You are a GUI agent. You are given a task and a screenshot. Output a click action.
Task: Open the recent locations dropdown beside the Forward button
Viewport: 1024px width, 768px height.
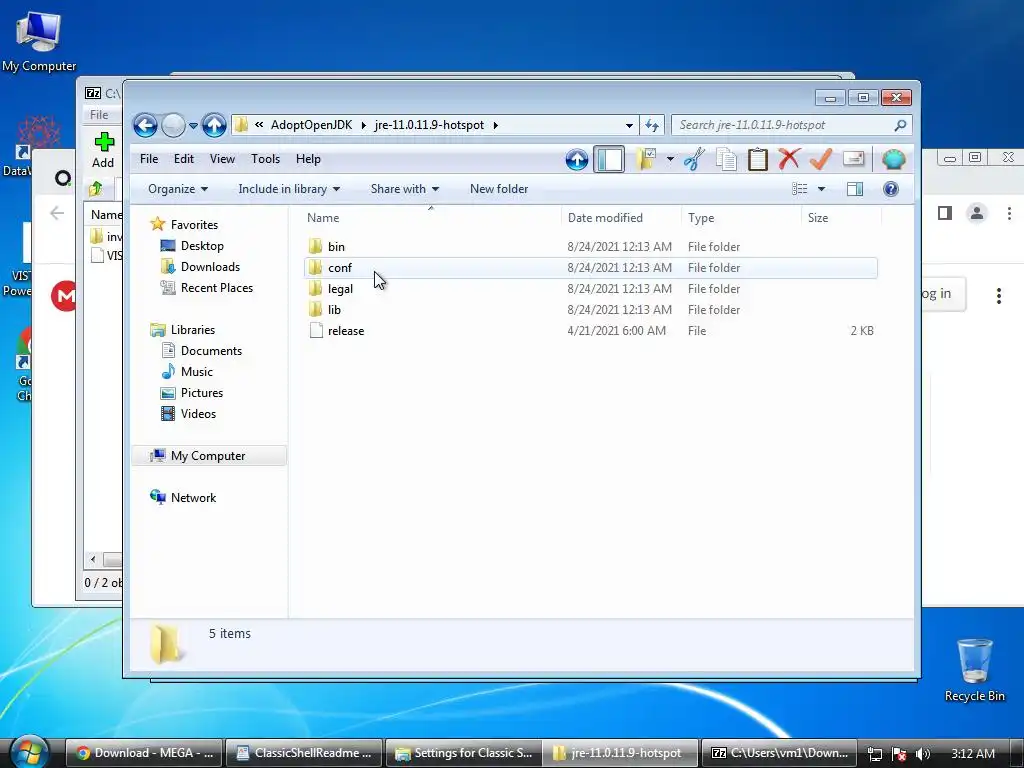tap(193, 125)
